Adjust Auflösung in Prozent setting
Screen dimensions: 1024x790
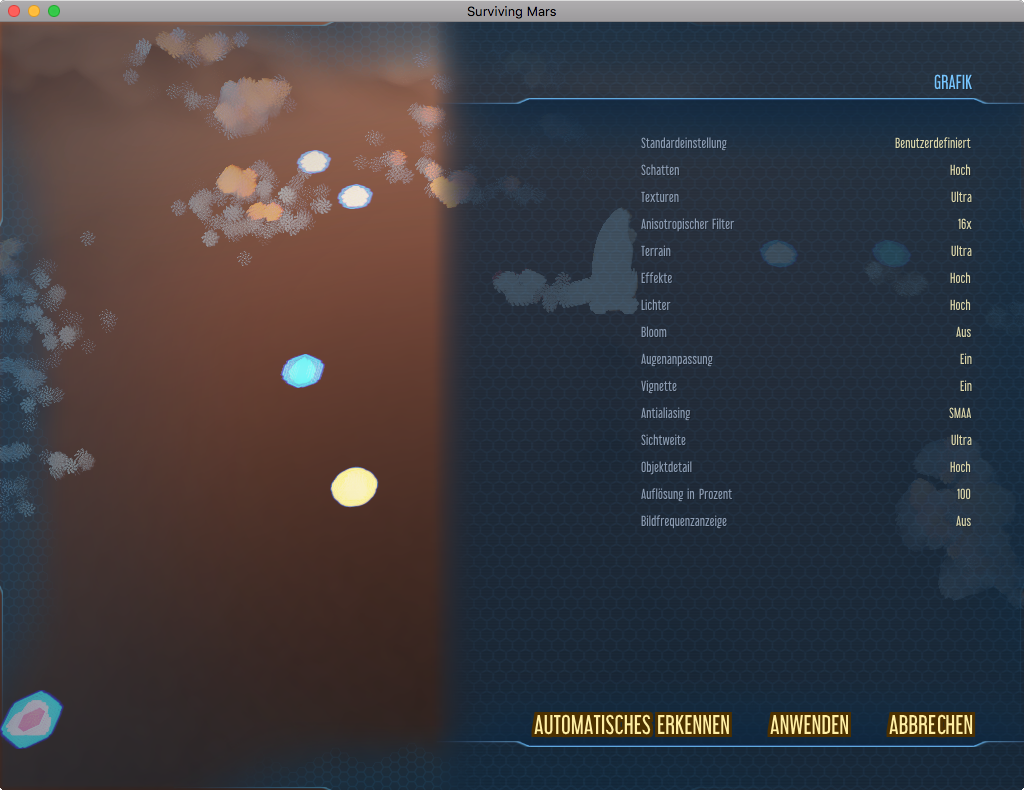[x=806, y=494]
